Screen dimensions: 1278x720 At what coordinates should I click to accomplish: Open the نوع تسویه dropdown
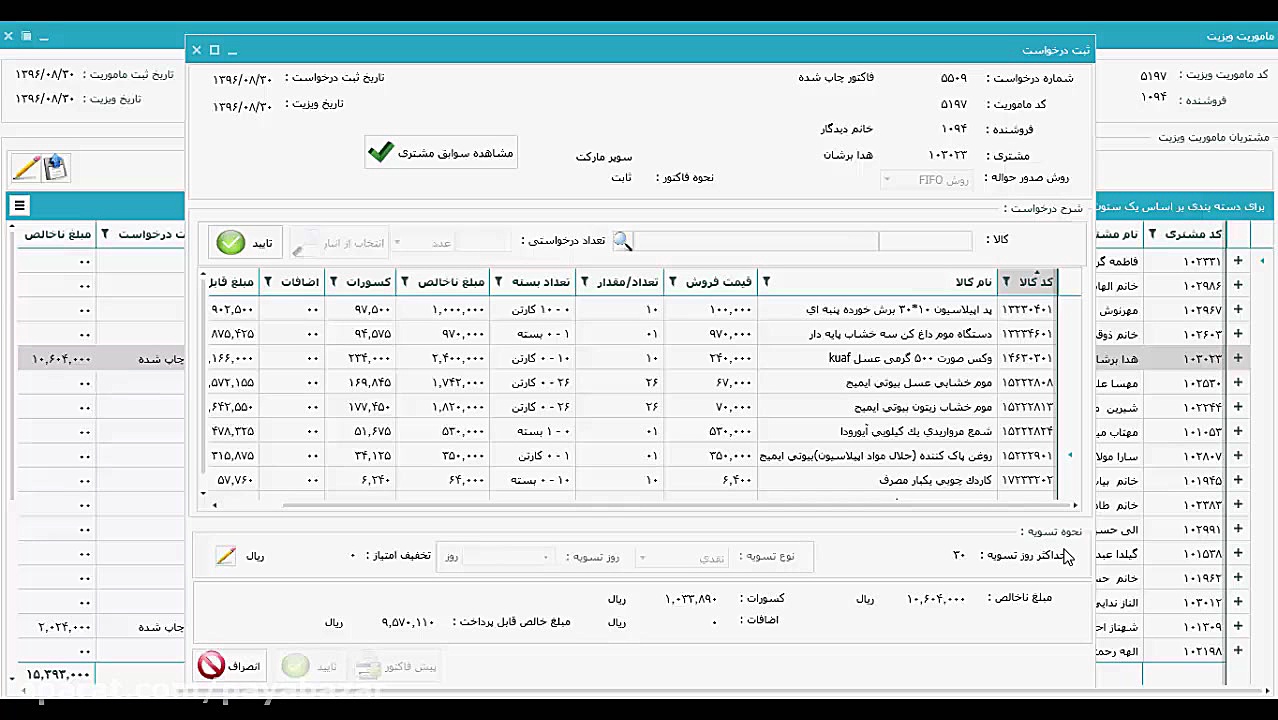point(642,556)
